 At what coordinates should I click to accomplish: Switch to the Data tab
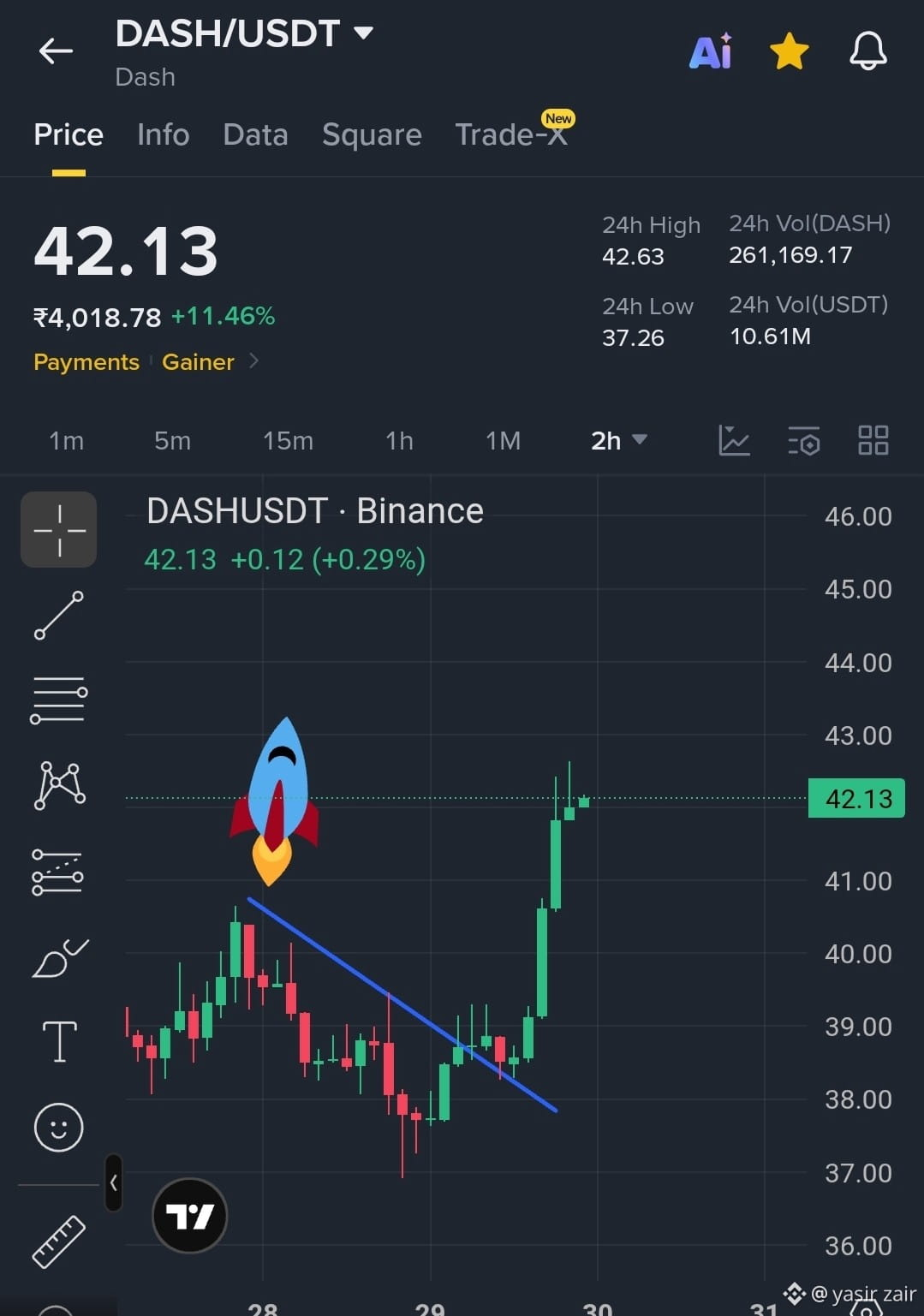coord(255,134)
